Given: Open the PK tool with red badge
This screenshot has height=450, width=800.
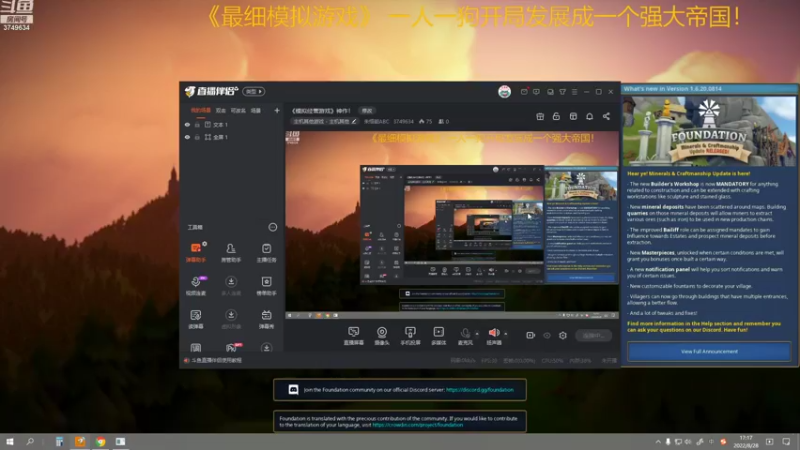Looking at the screenshot, I should (x=232, y=347).
